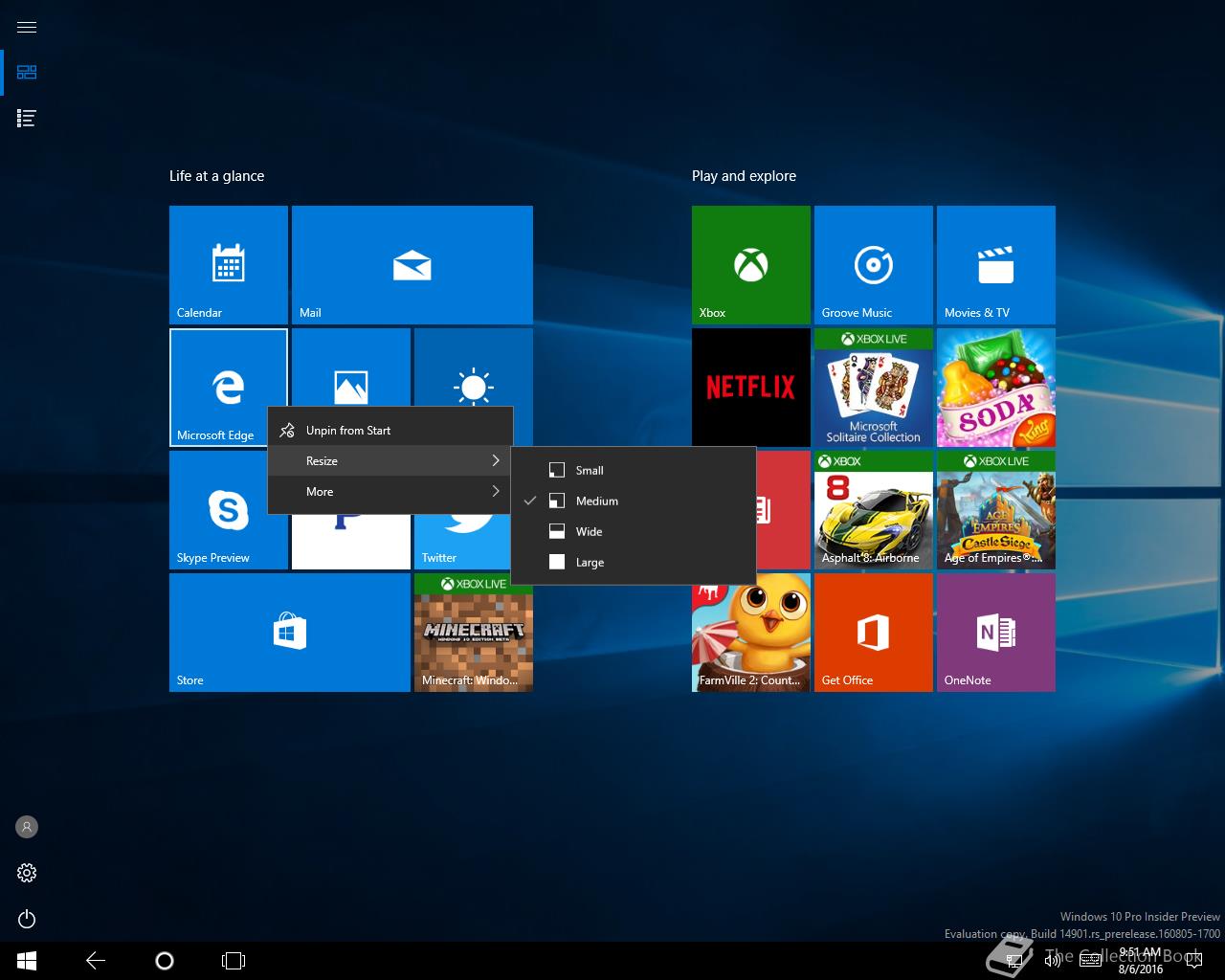Screen dimensions: 1225x980
Task: Open the Power options icon
Action: point(27,919)
